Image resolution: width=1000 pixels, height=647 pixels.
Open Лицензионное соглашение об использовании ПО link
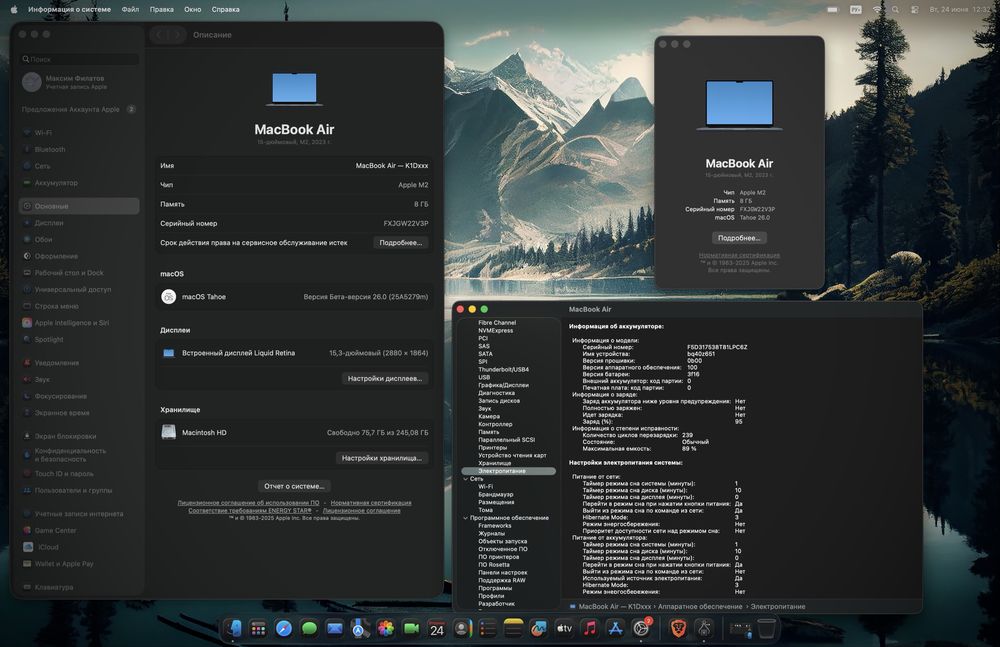tap(248, 503)
